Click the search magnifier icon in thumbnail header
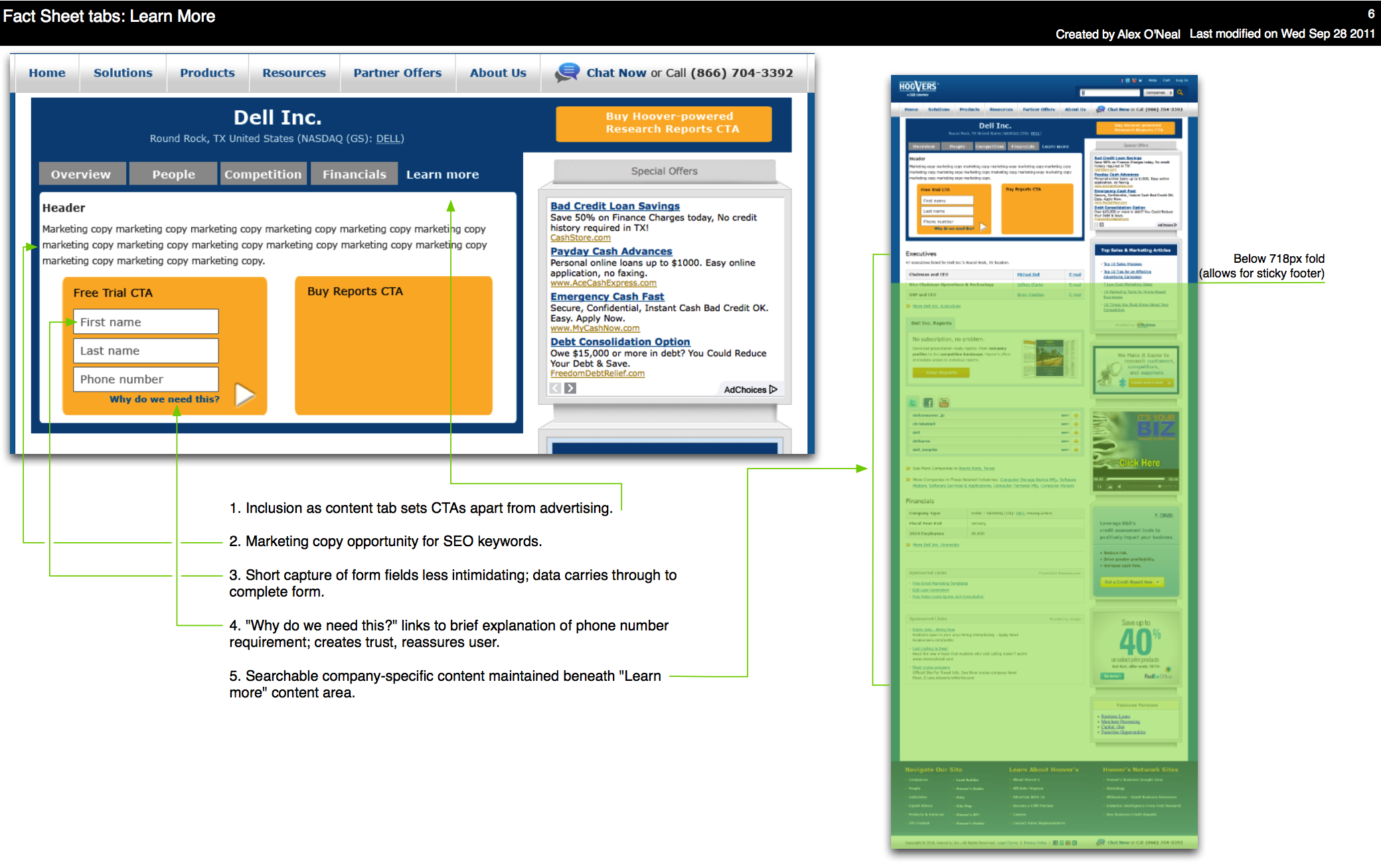The height and width of the screenshot is (868, 1381). 1180,92
